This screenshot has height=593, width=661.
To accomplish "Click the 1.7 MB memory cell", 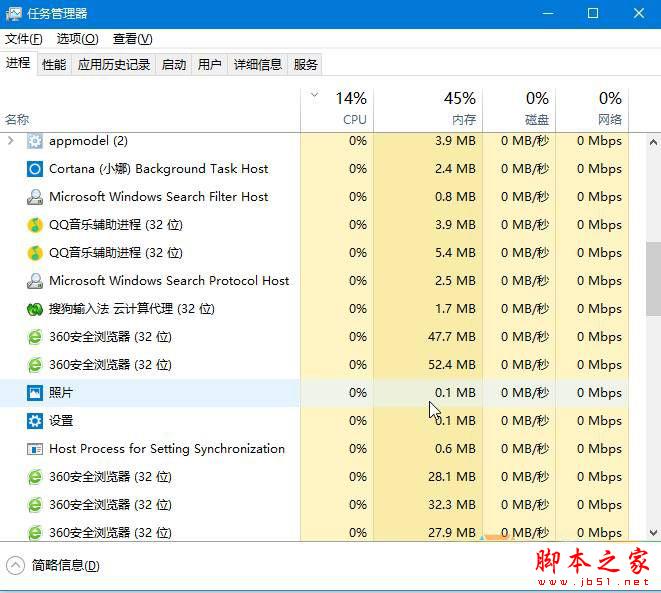I will click(428, 309).
